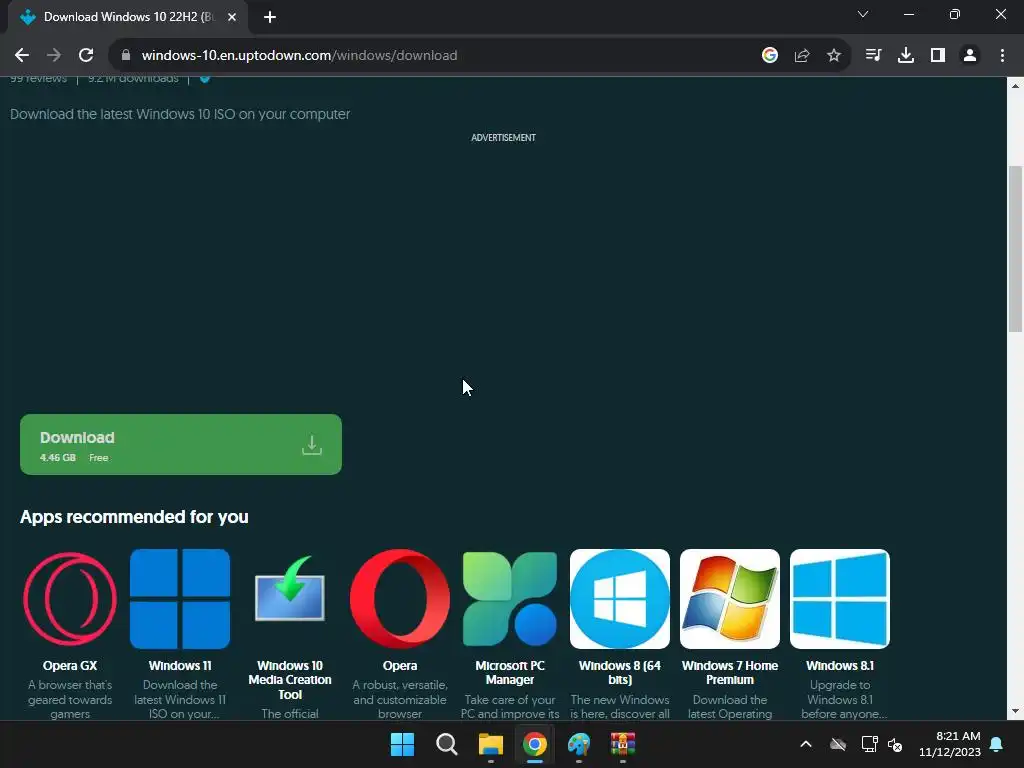The image size is (1024, 768).
Task: Open Windows 7 Home Premium icon
Action: pyautogui.click(x=730, y=599)
